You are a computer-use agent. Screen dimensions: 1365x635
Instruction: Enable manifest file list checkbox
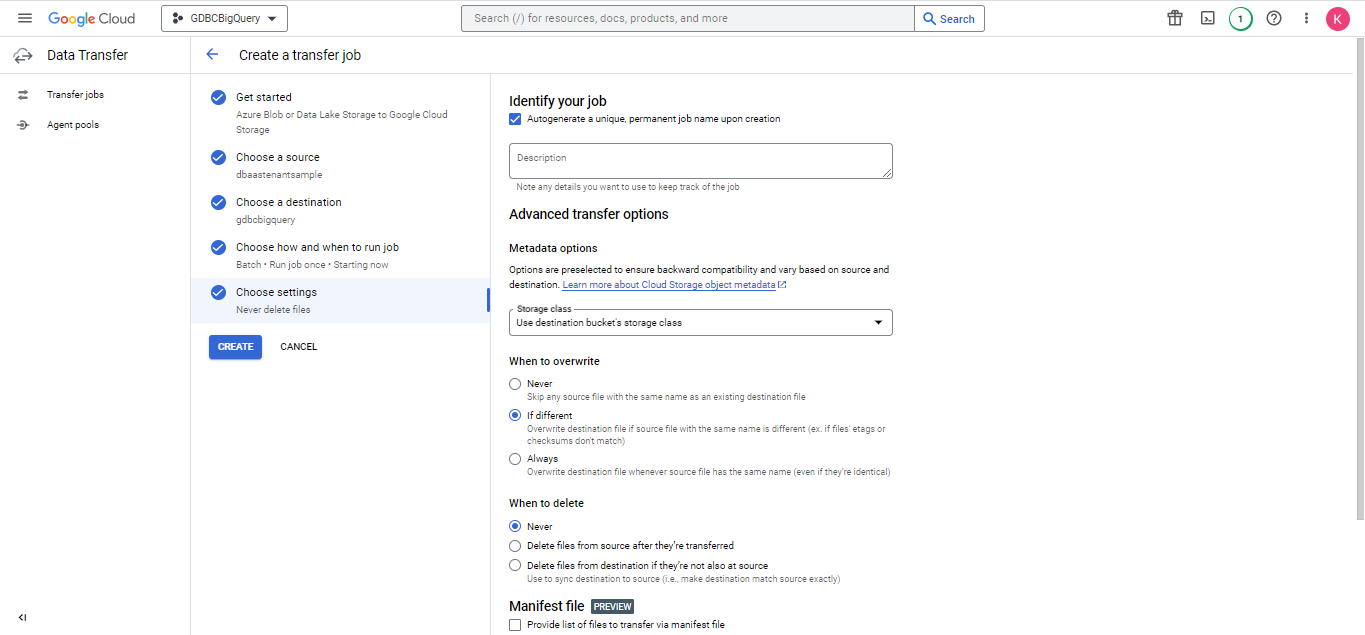[515, 625]
